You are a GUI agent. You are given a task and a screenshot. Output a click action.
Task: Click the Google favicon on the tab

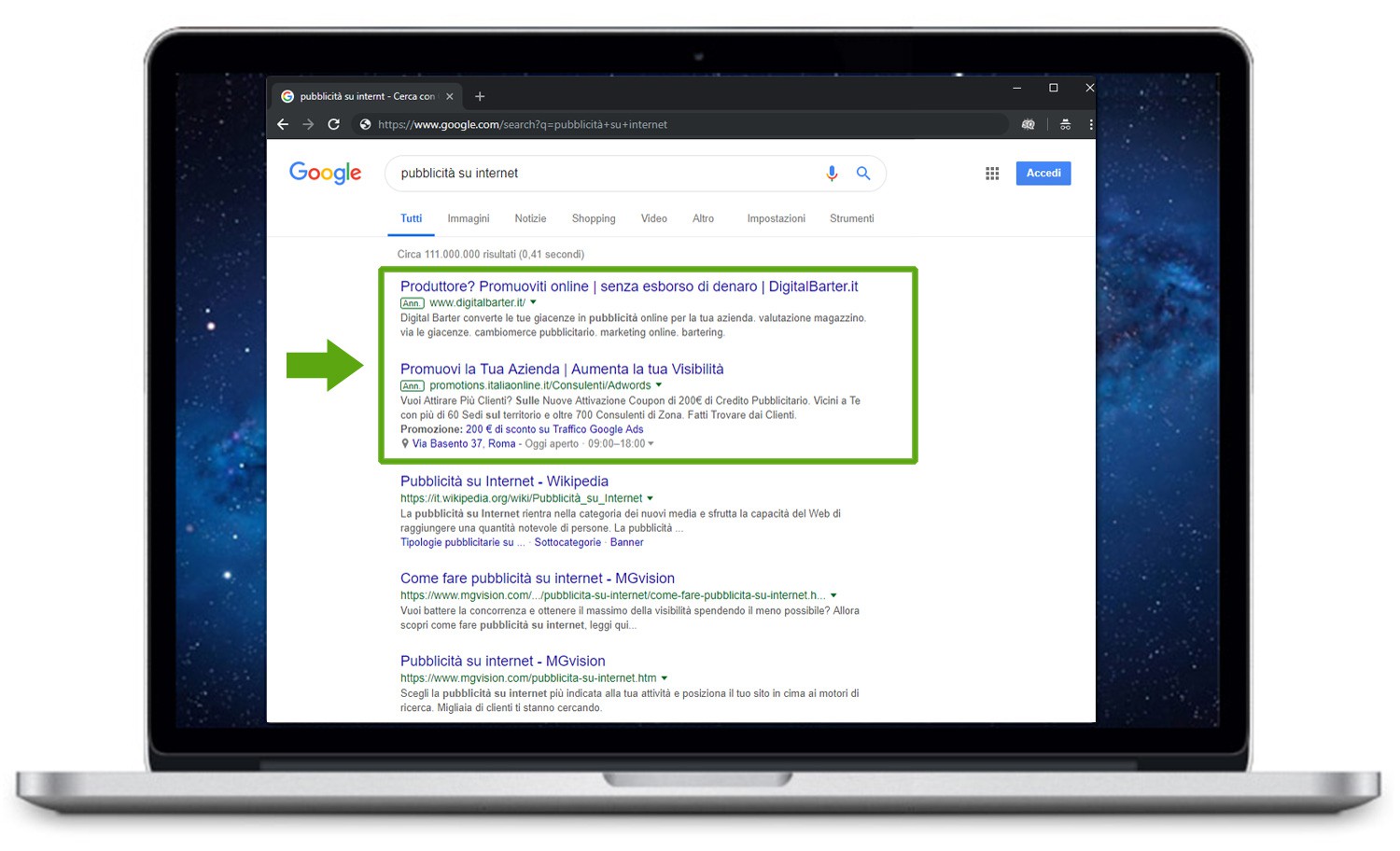[287, 96]
